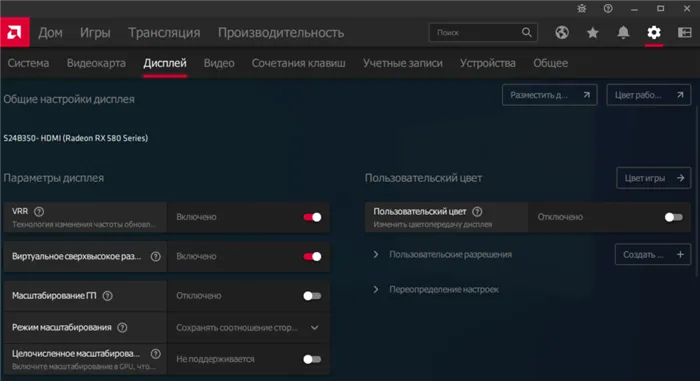This screenshot has width=700, height=381.
Task: Select the Дисплей subtab
Action: 165,63
